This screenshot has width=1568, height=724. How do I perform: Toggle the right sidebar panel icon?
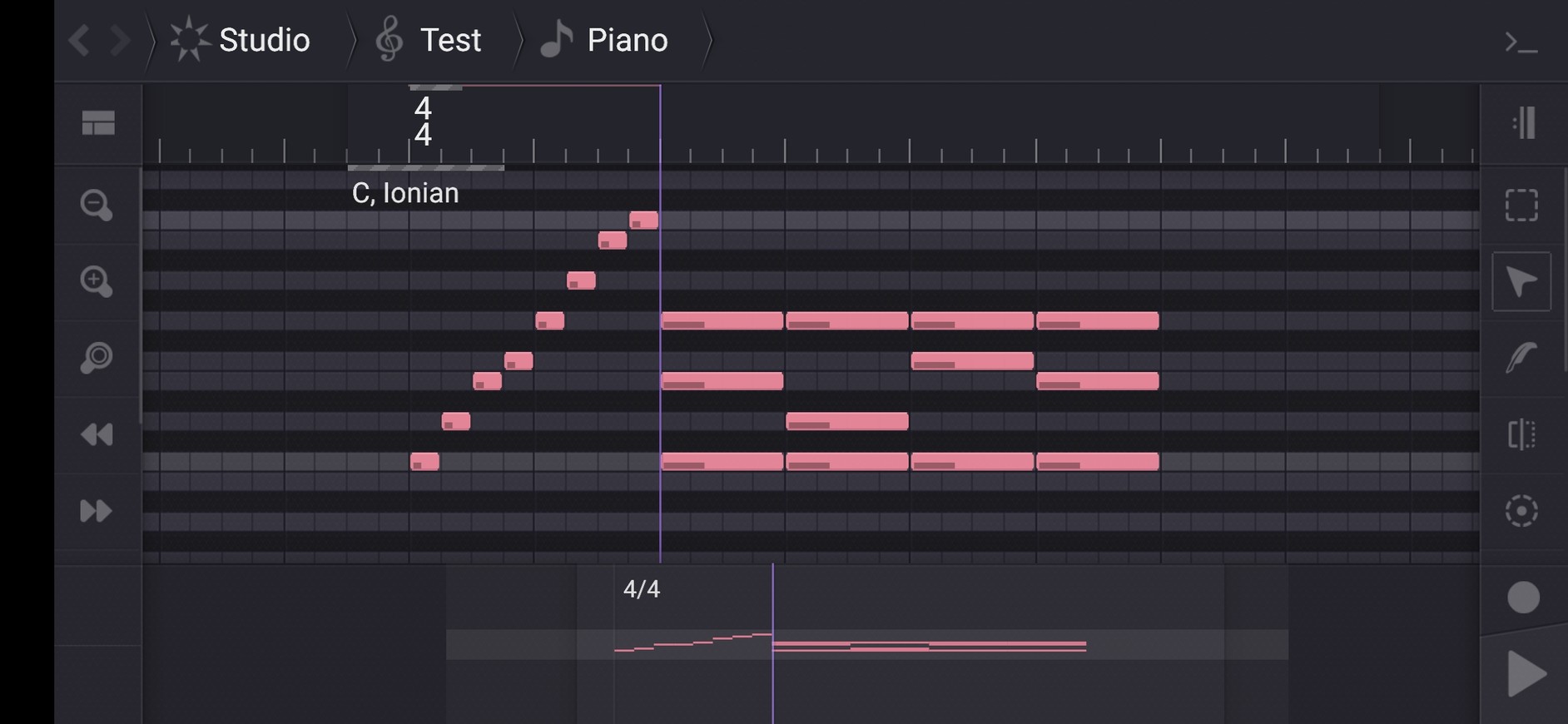coord(1523,123)
